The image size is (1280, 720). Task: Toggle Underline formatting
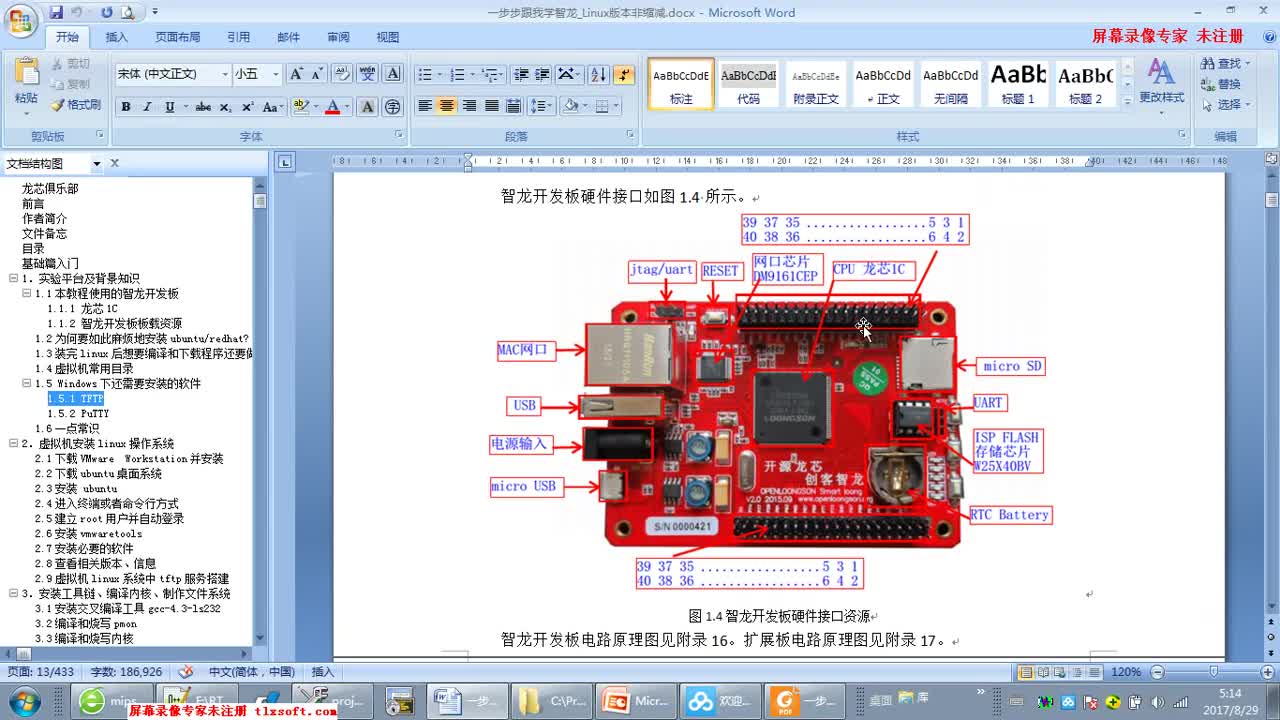[x=169, y=106]
